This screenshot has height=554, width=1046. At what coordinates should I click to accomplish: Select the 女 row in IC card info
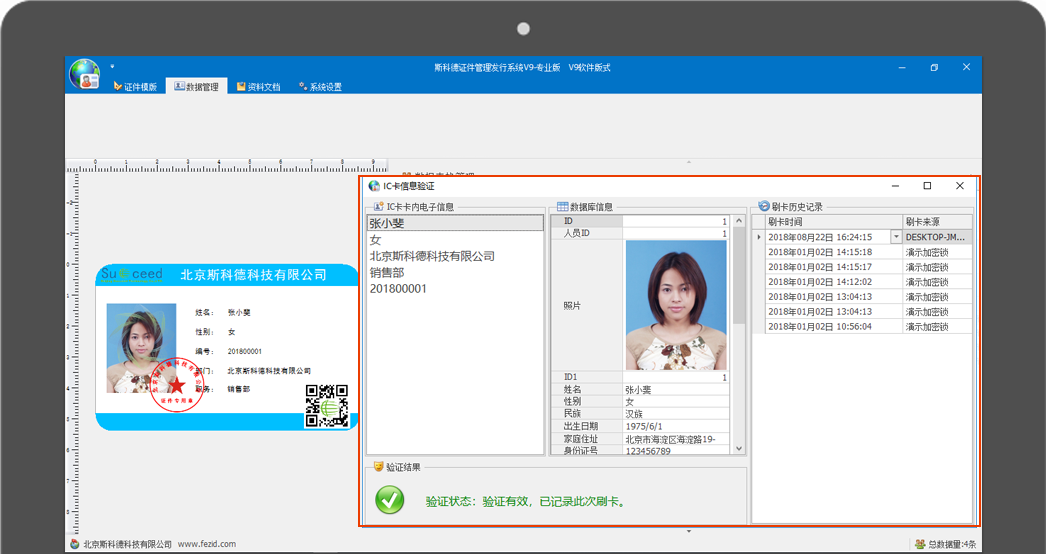456,240
